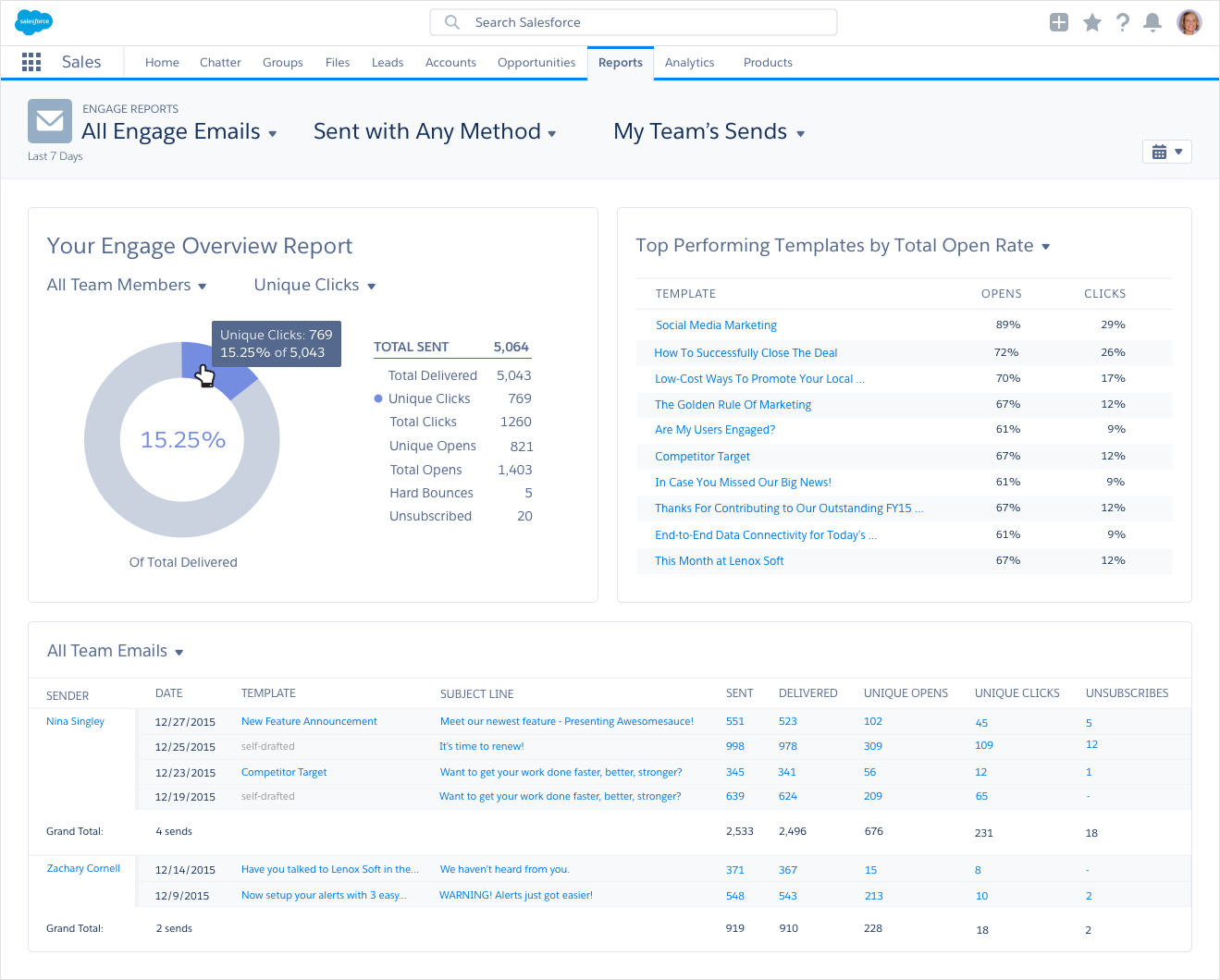Screen dimensions: 1220x980
Task: Open How To Successfully Close The Deal
Action: point(746,353)
